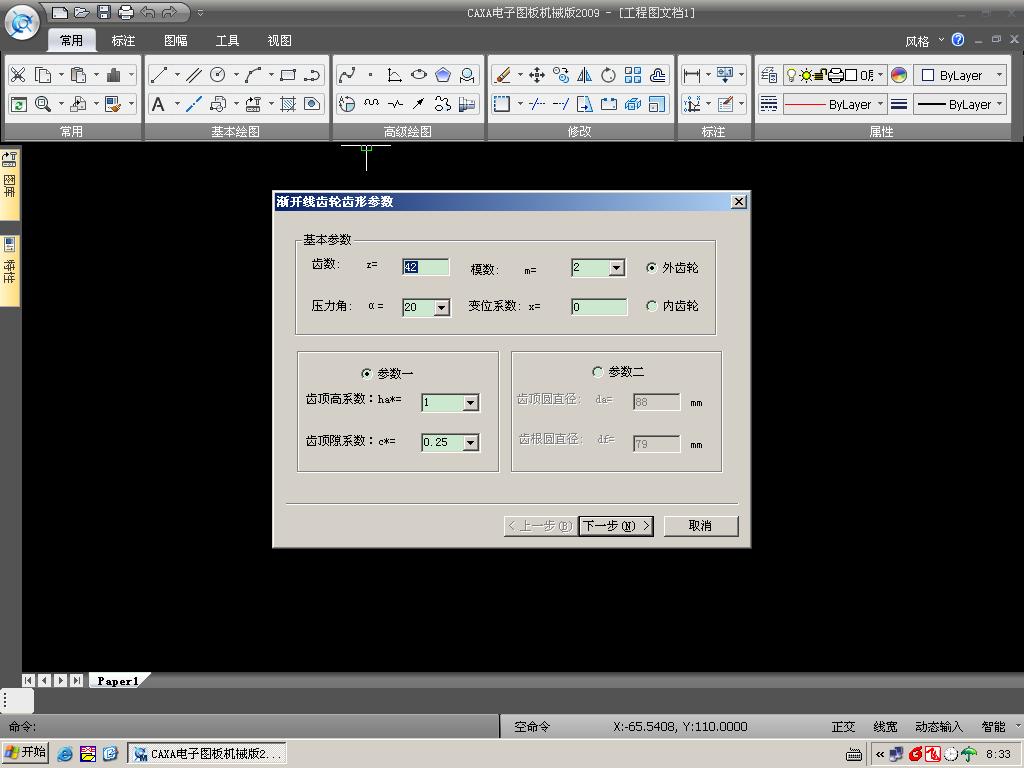The height and width of the screenshot is (768, 1024).
Task: Click the Paste clipboard icon
Action: coord(78,75)
